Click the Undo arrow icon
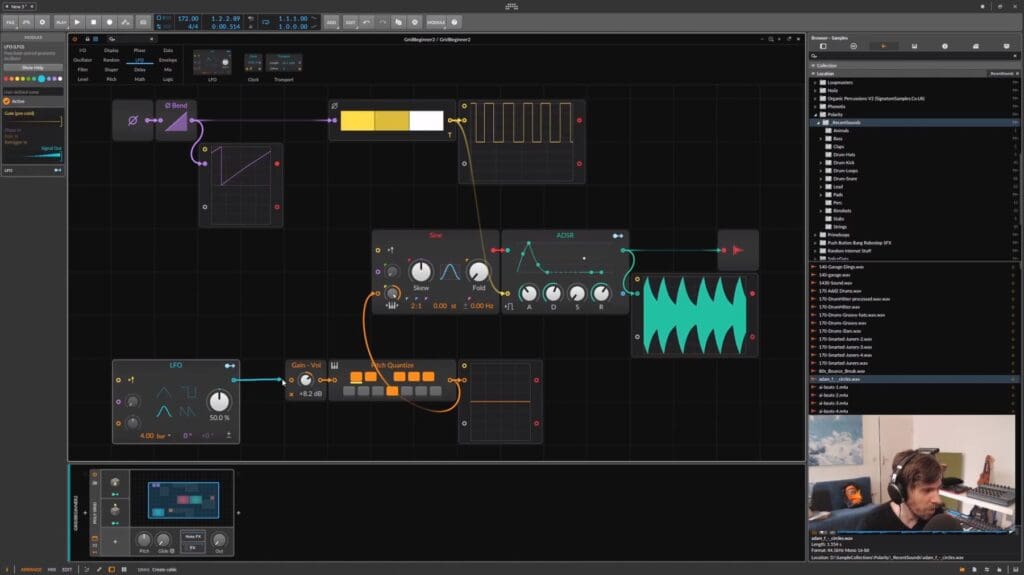This screenshot has width=1024, height=575. (366, 22)
